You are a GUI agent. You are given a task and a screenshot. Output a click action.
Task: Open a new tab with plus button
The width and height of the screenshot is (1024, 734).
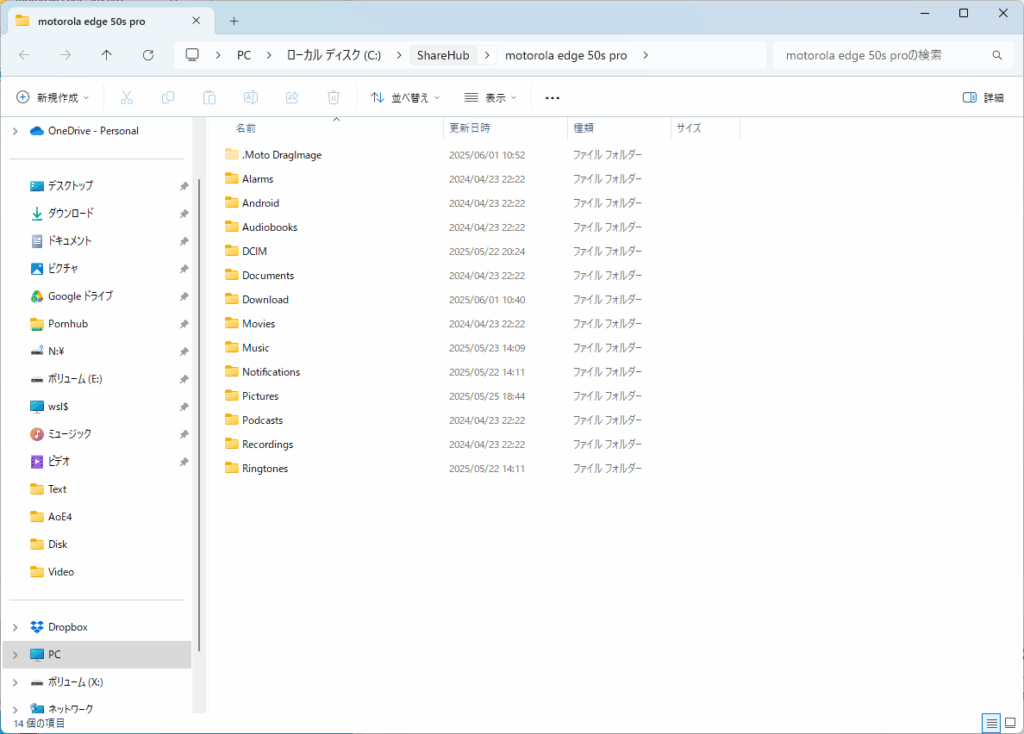click(234, 21)
